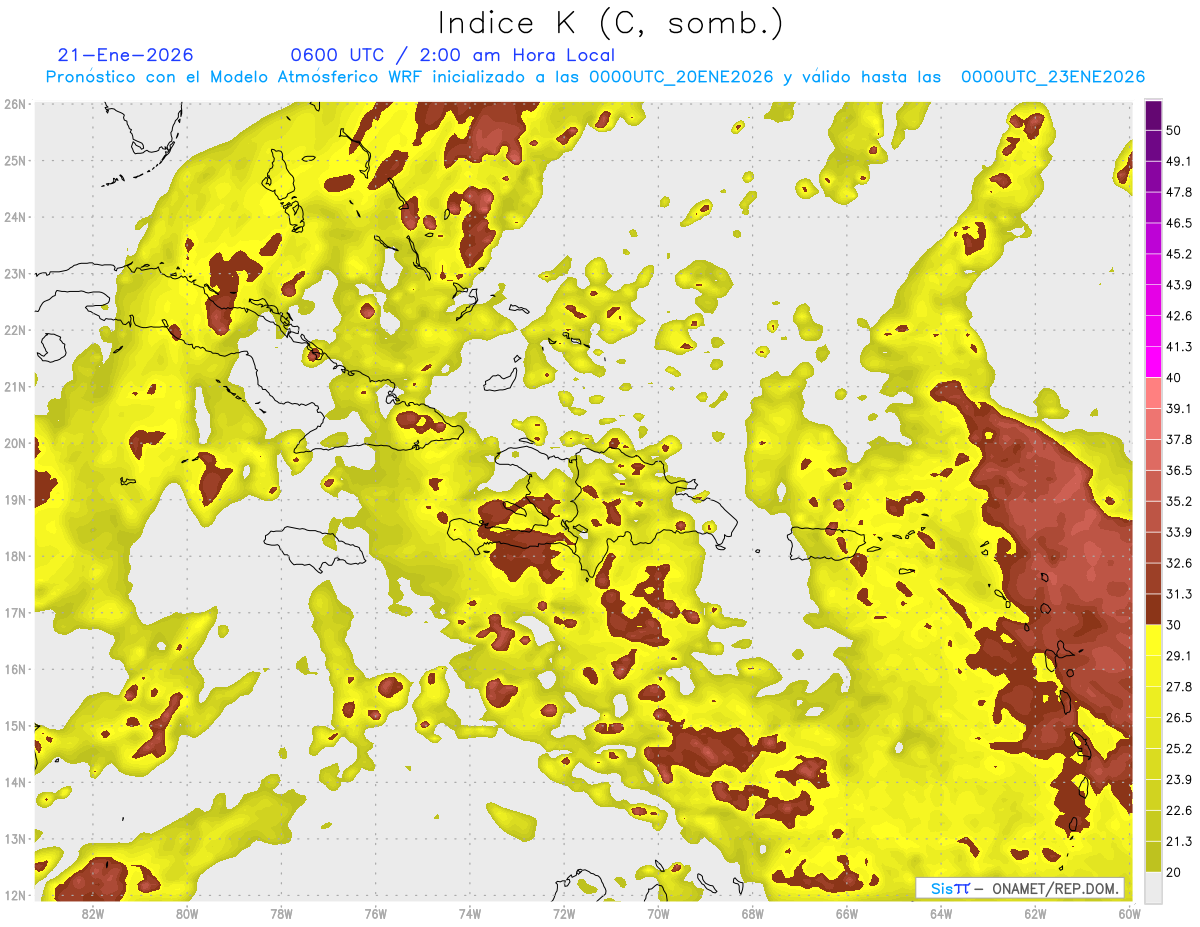Click the initialization stamp "0000UTC_20ENE2026"
This screenshot has width=1200, height=927.
click(681, 77)
